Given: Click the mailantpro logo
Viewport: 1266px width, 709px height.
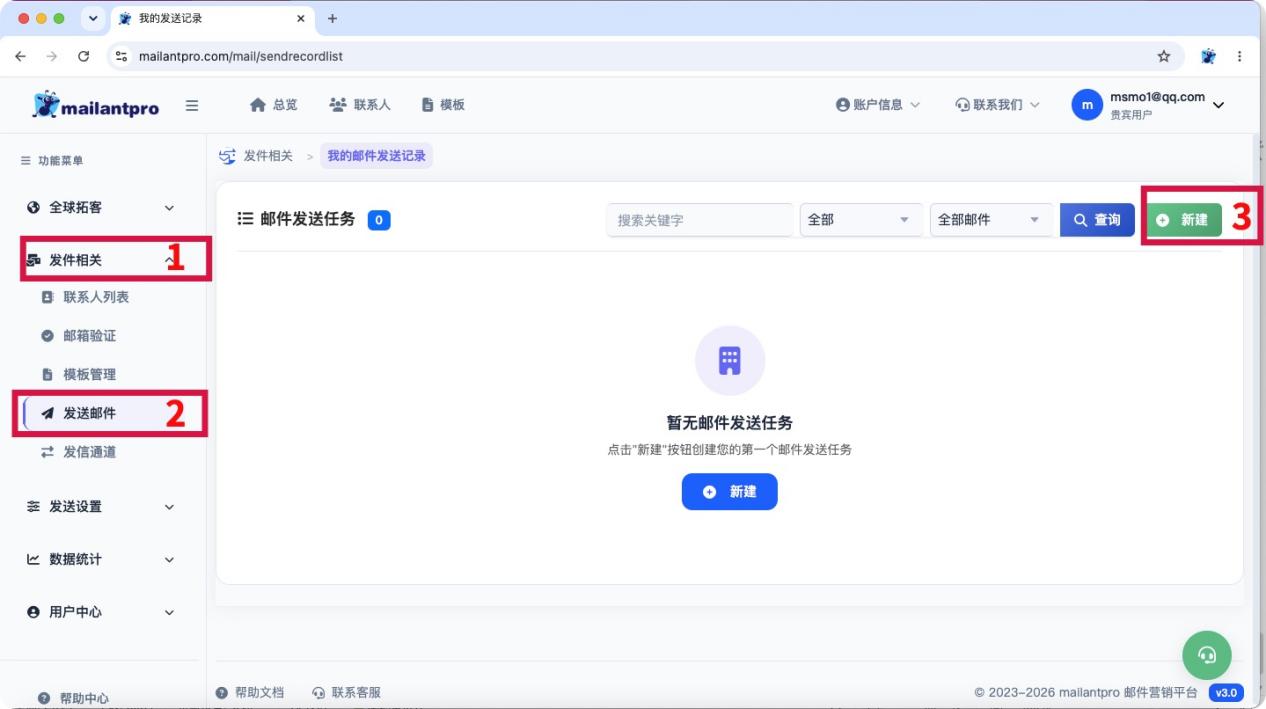Looking at the screenshot, I should click(x=96, y=105).
